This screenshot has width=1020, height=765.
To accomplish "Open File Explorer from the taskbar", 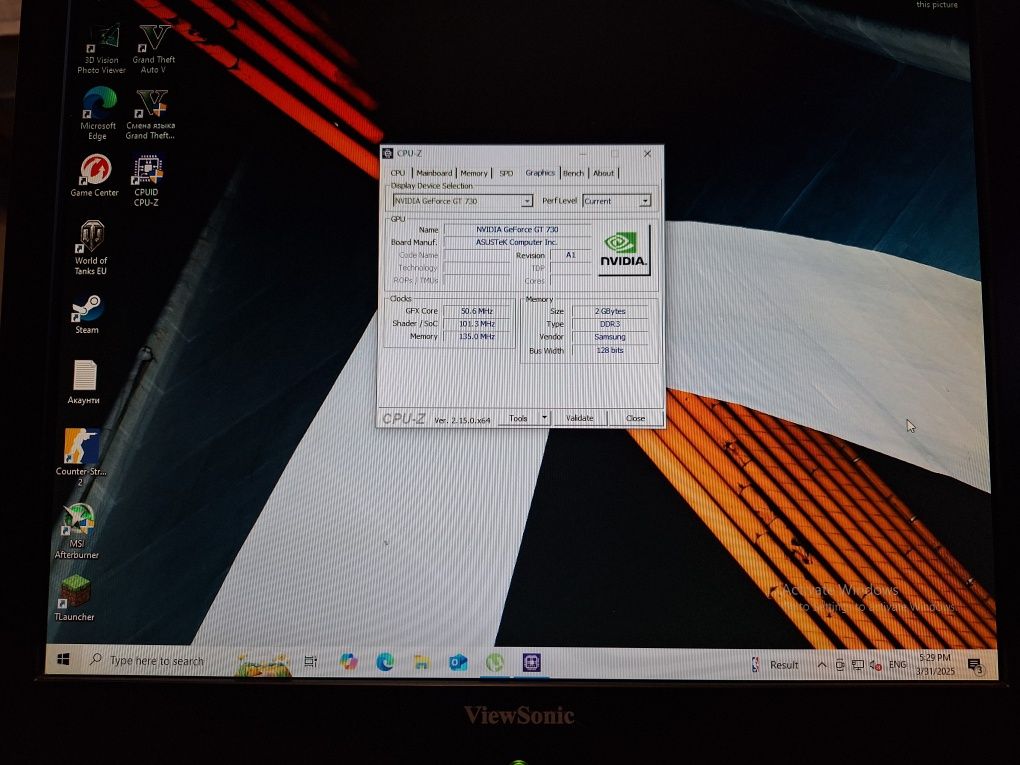I will [422, 662].
